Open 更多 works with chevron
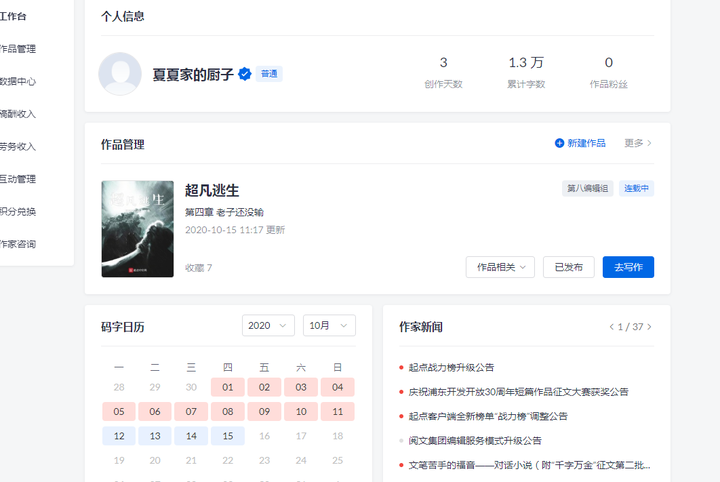The image size is (720, 482). (638, 143)
